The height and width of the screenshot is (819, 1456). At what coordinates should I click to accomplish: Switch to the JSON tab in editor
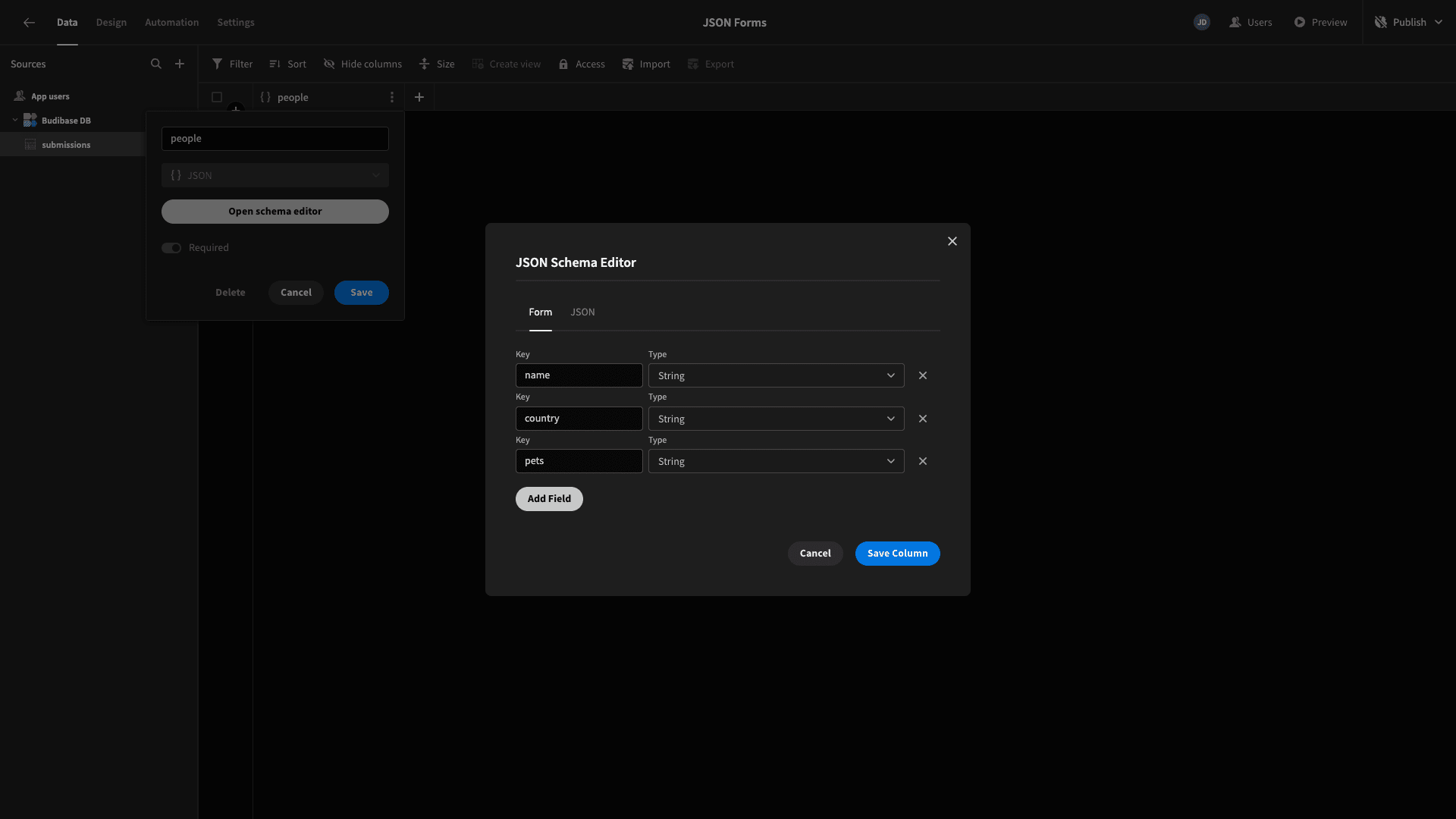tap(582, 312)
